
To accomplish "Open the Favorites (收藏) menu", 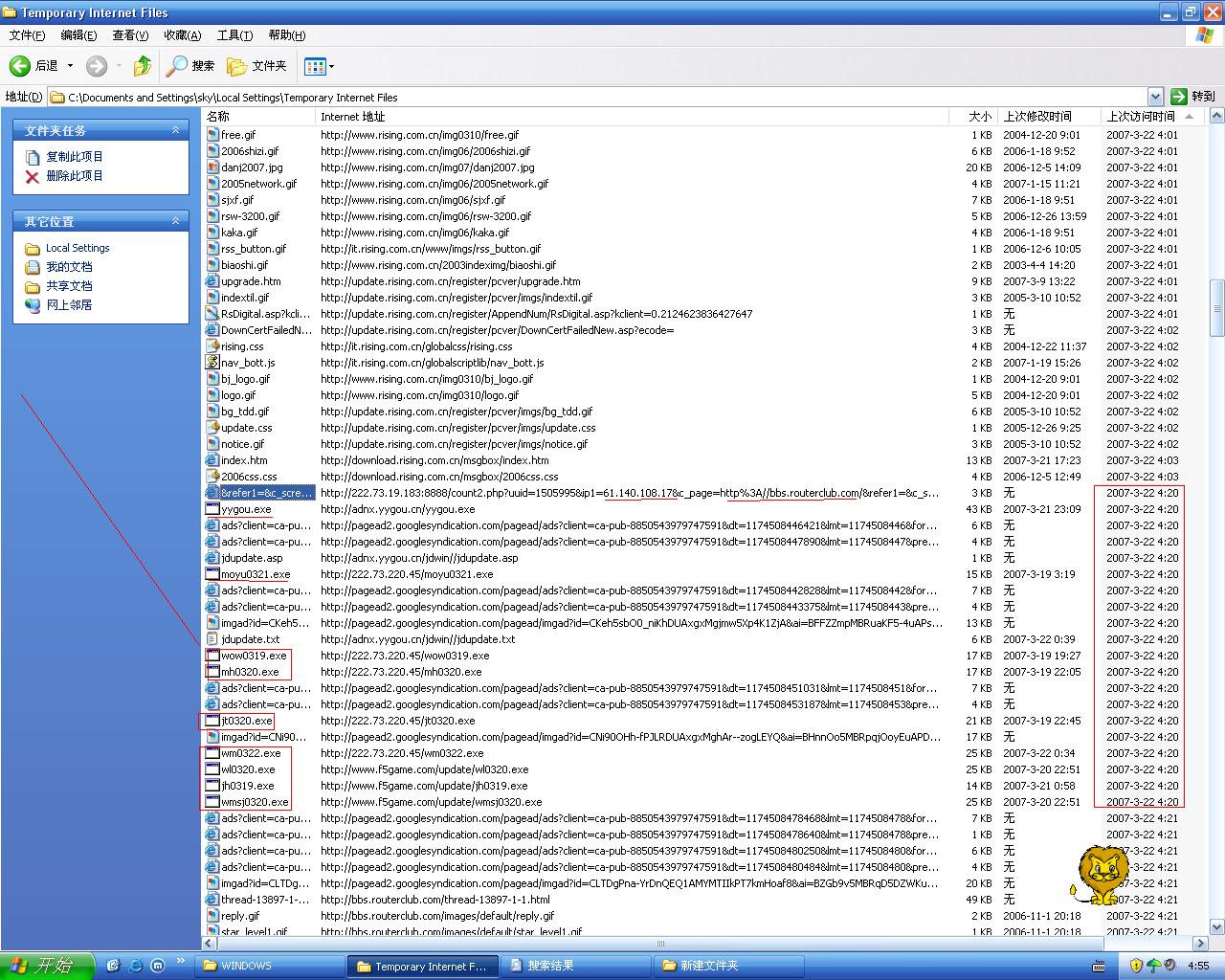I will click(182, 35).
